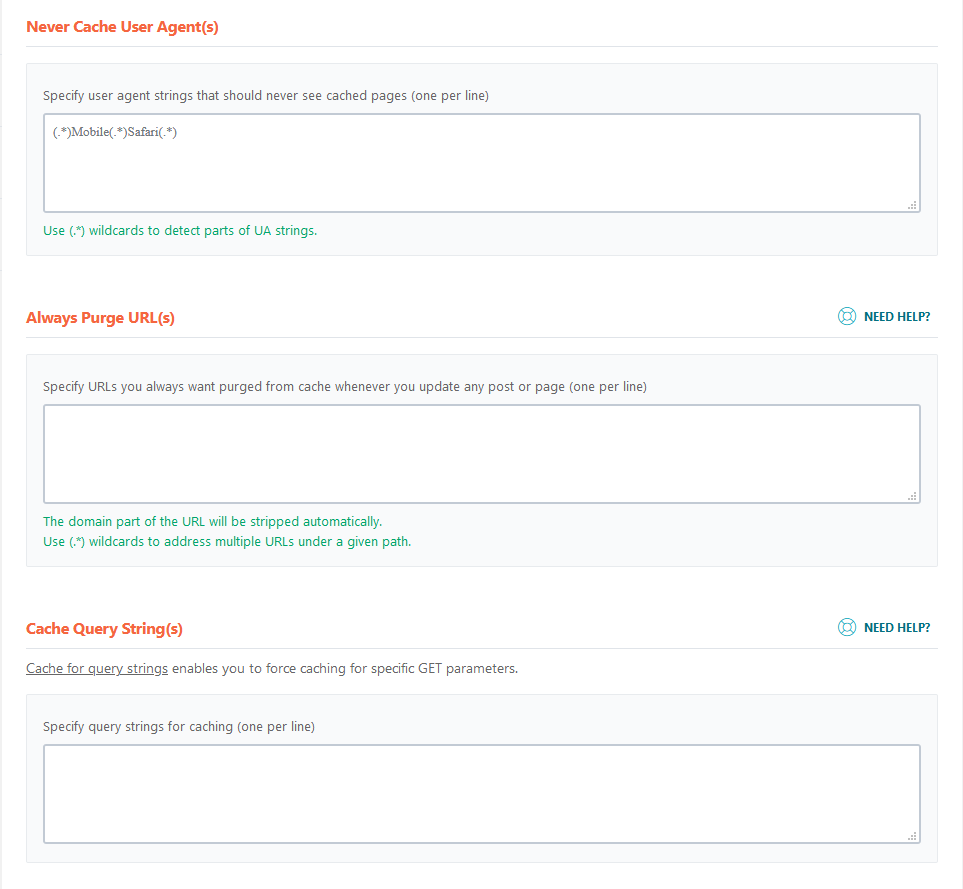This screenshot has width=963, height=889.
Task: Click the wildcards hint under the user agent box
Action: tap(180, 230)
